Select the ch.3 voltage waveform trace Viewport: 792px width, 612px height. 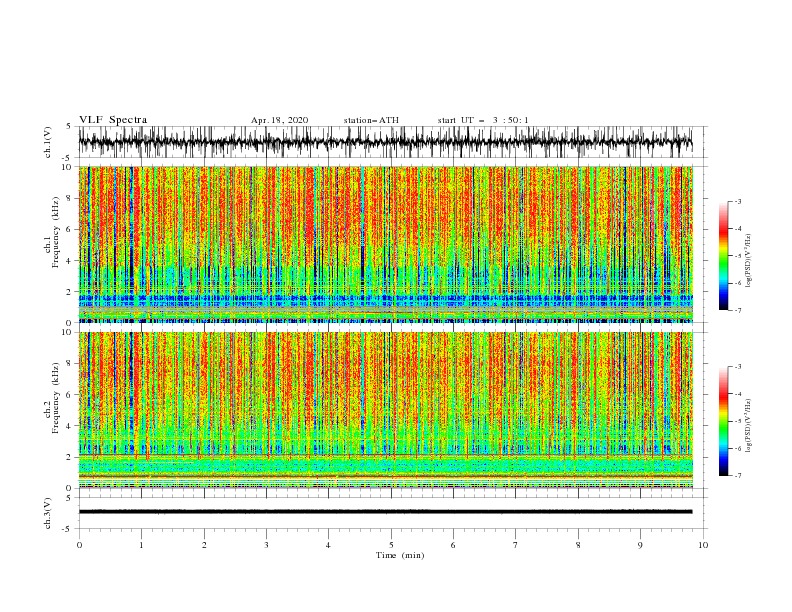point(385,512)
